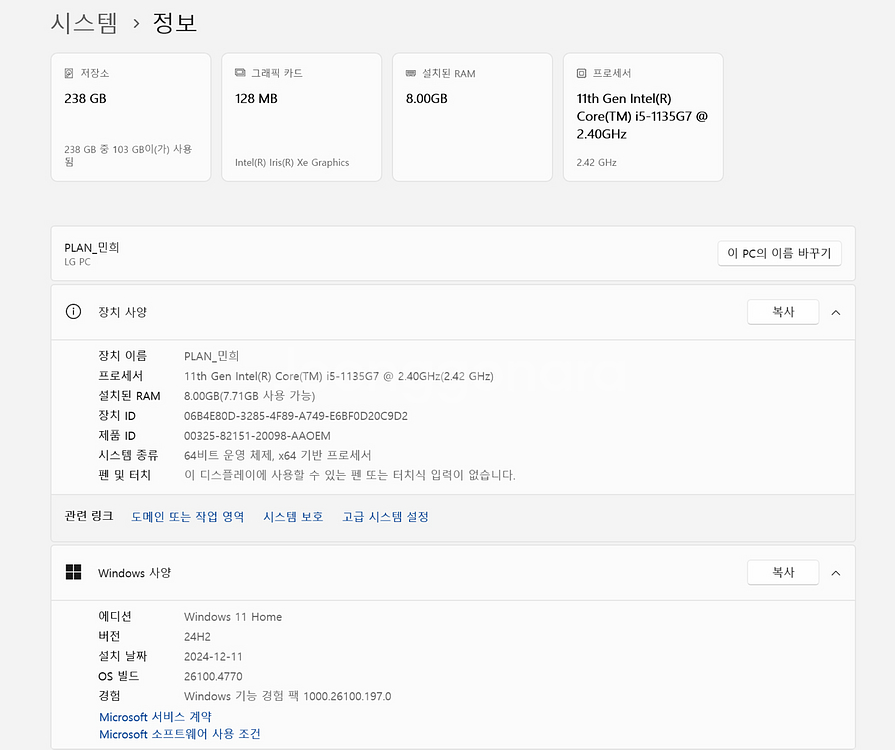Screen dimensions: 895x750
Task: Copy Windows specs with Windows 사양 복사 button
Action: [783, 572]
